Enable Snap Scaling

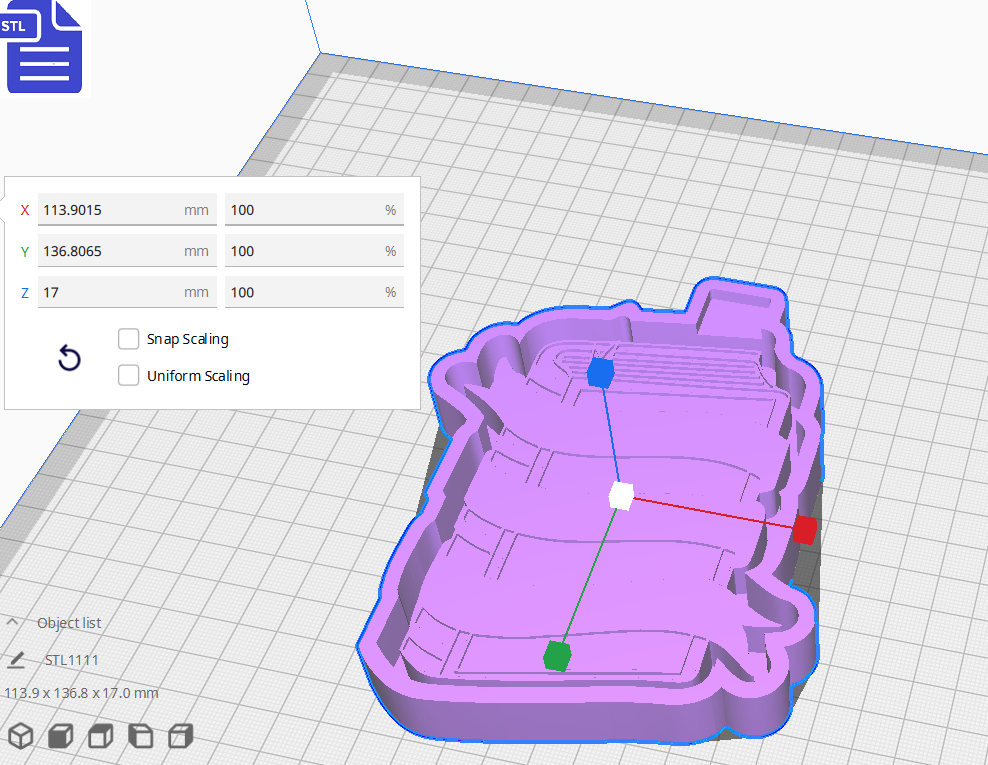128,338
